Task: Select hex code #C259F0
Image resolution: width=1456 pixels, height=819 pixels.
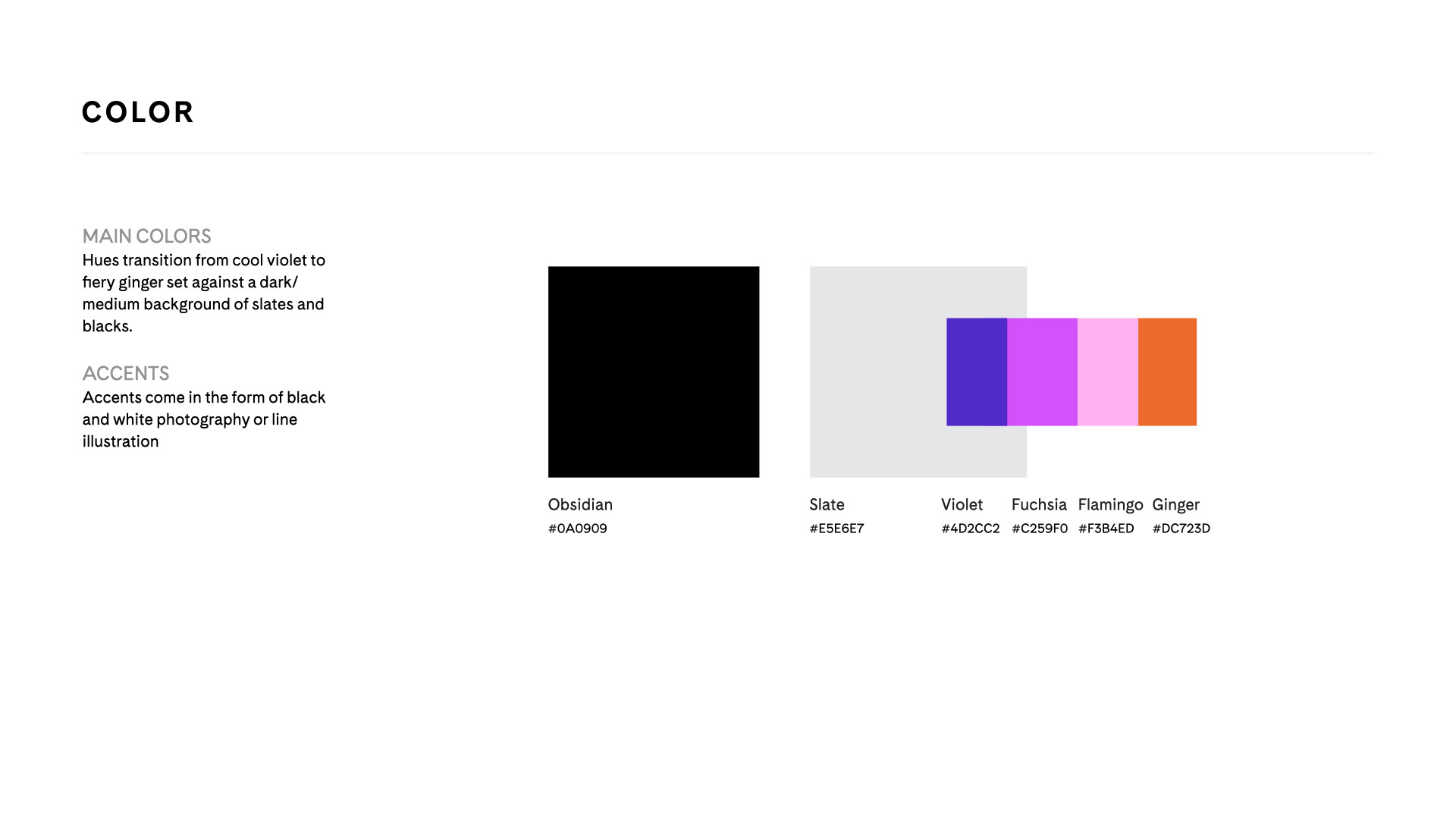Action: pyautogui.click(x=1039, y=529)
